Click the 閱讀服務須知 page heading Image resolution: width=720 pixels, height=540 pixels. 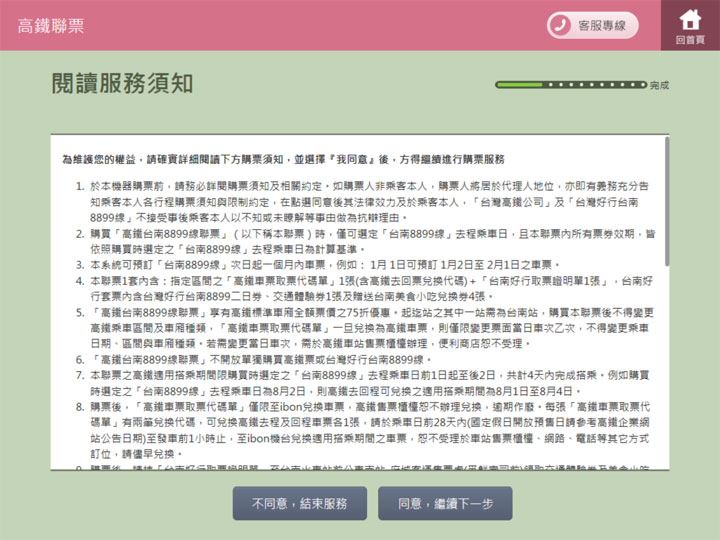point(121,84)
